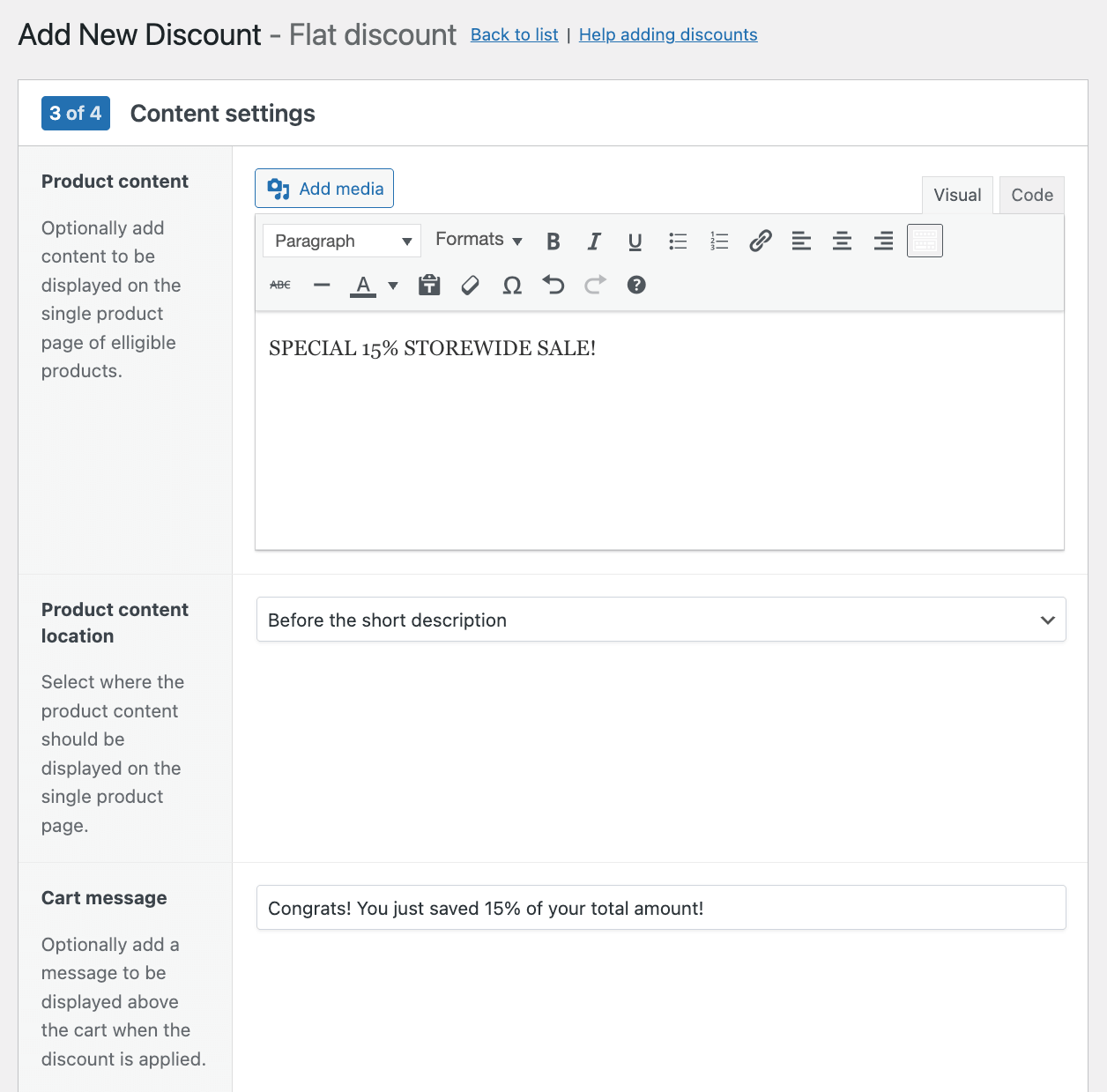Insert a bulleted list
This screenshot has height=1092, width=1107.
[677, 240]
